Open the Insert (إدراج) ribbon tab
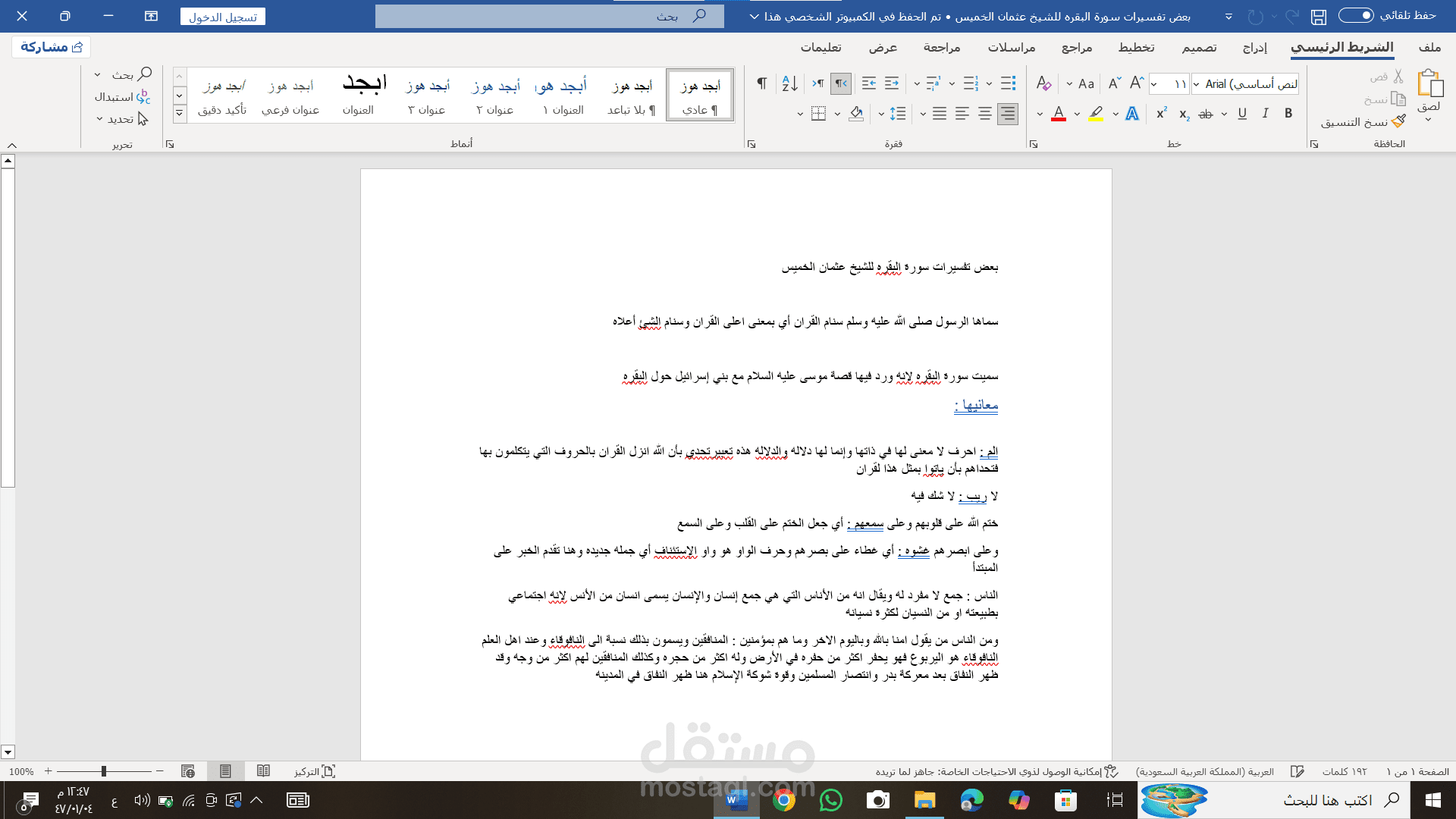Image resolution: width=1456 pixels, height=819 pixels. (x=1255, y=47)
